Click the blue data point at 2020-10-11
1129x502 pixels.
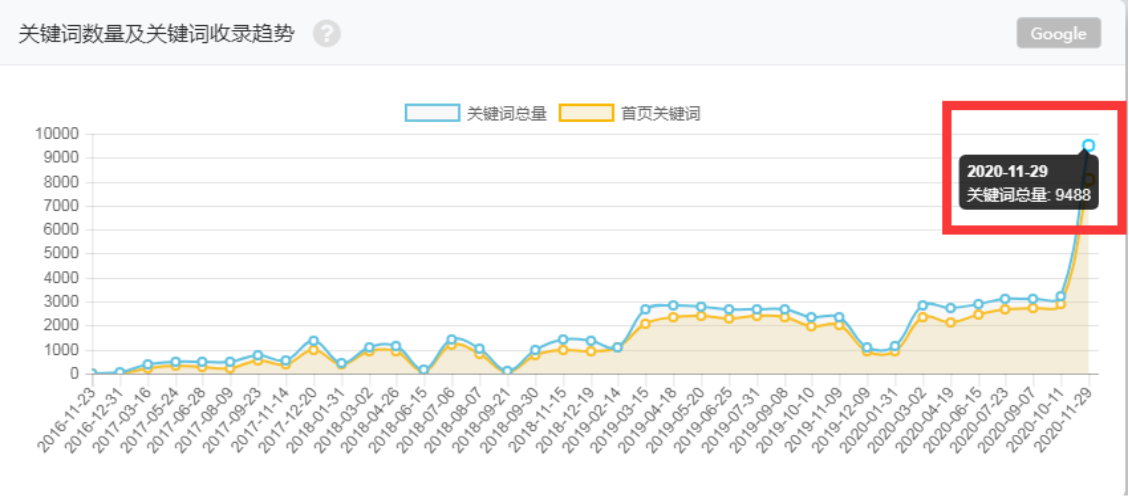point(1061,297)
